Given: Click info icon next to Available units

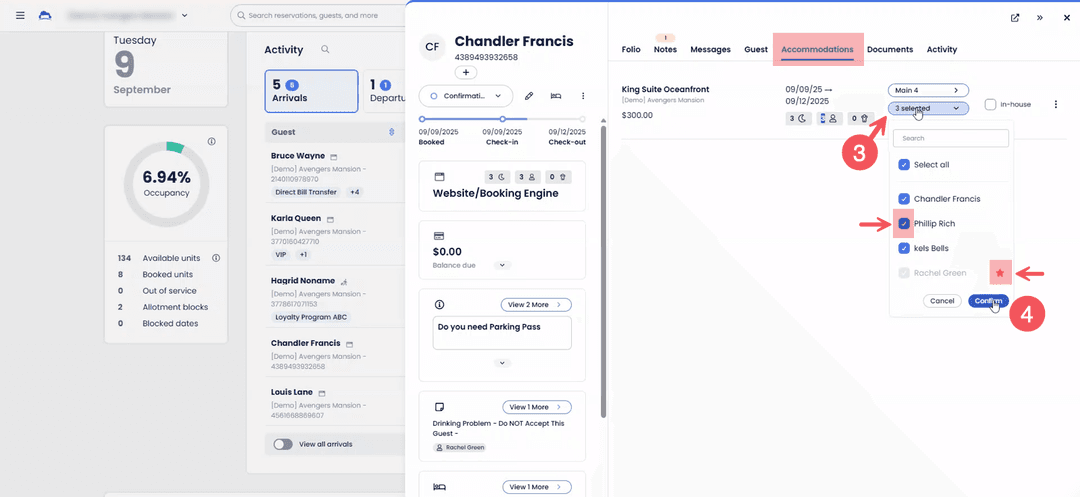Looking at the screenshot, I should 216,258.
